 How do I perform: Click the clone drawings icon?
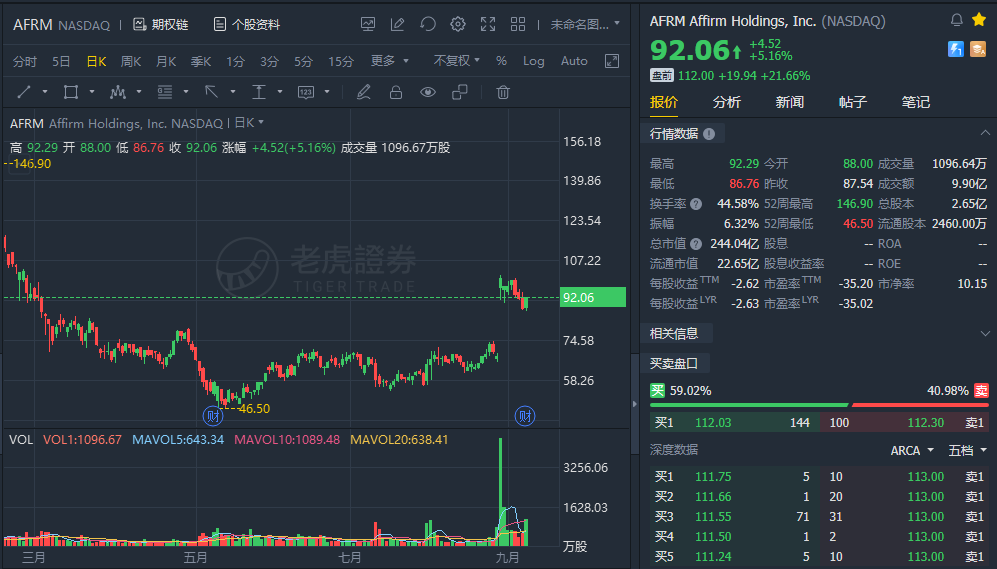(460, 92)
